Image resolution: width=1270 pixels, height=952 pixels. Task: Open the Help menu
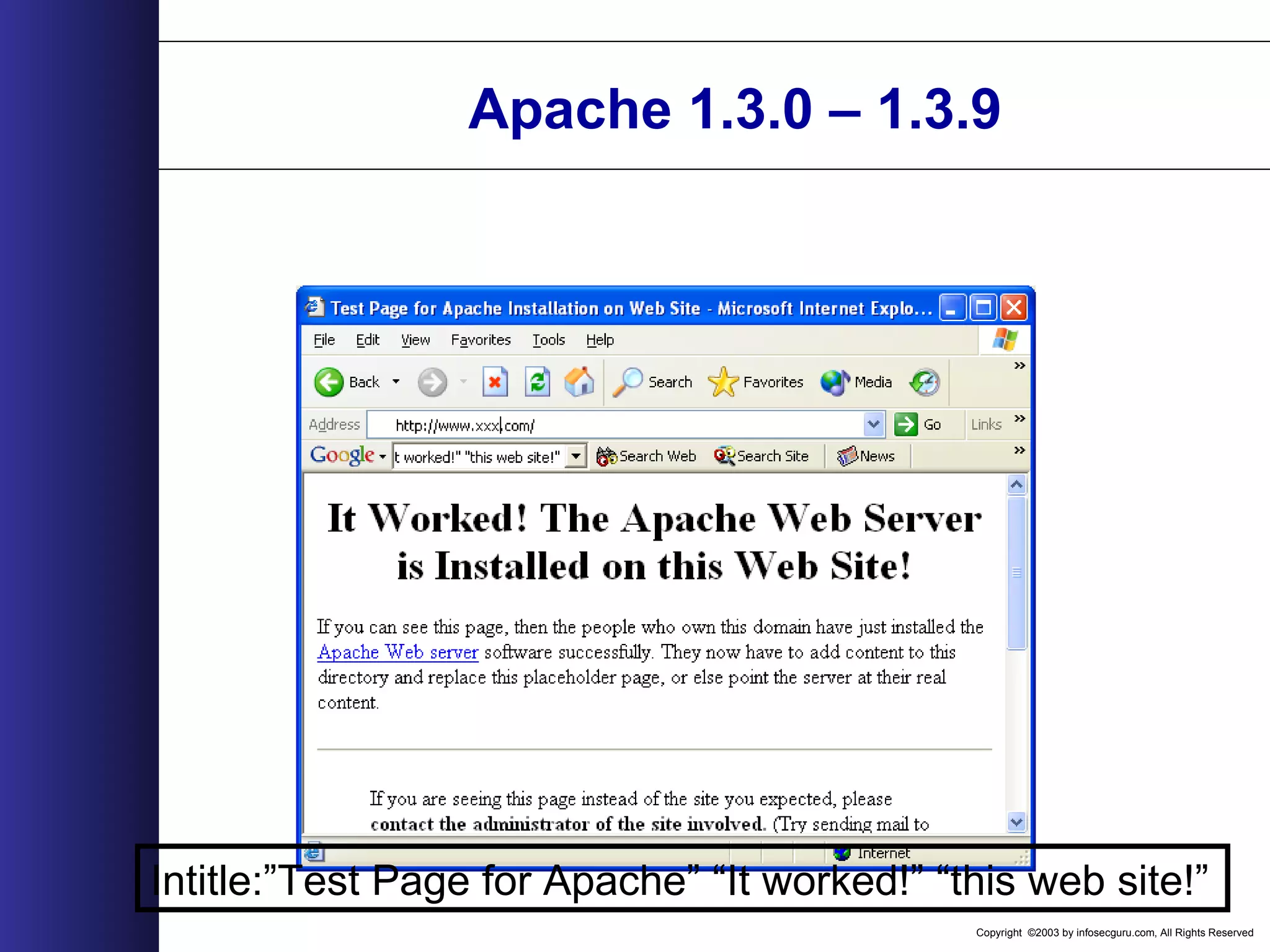(600, 340)
